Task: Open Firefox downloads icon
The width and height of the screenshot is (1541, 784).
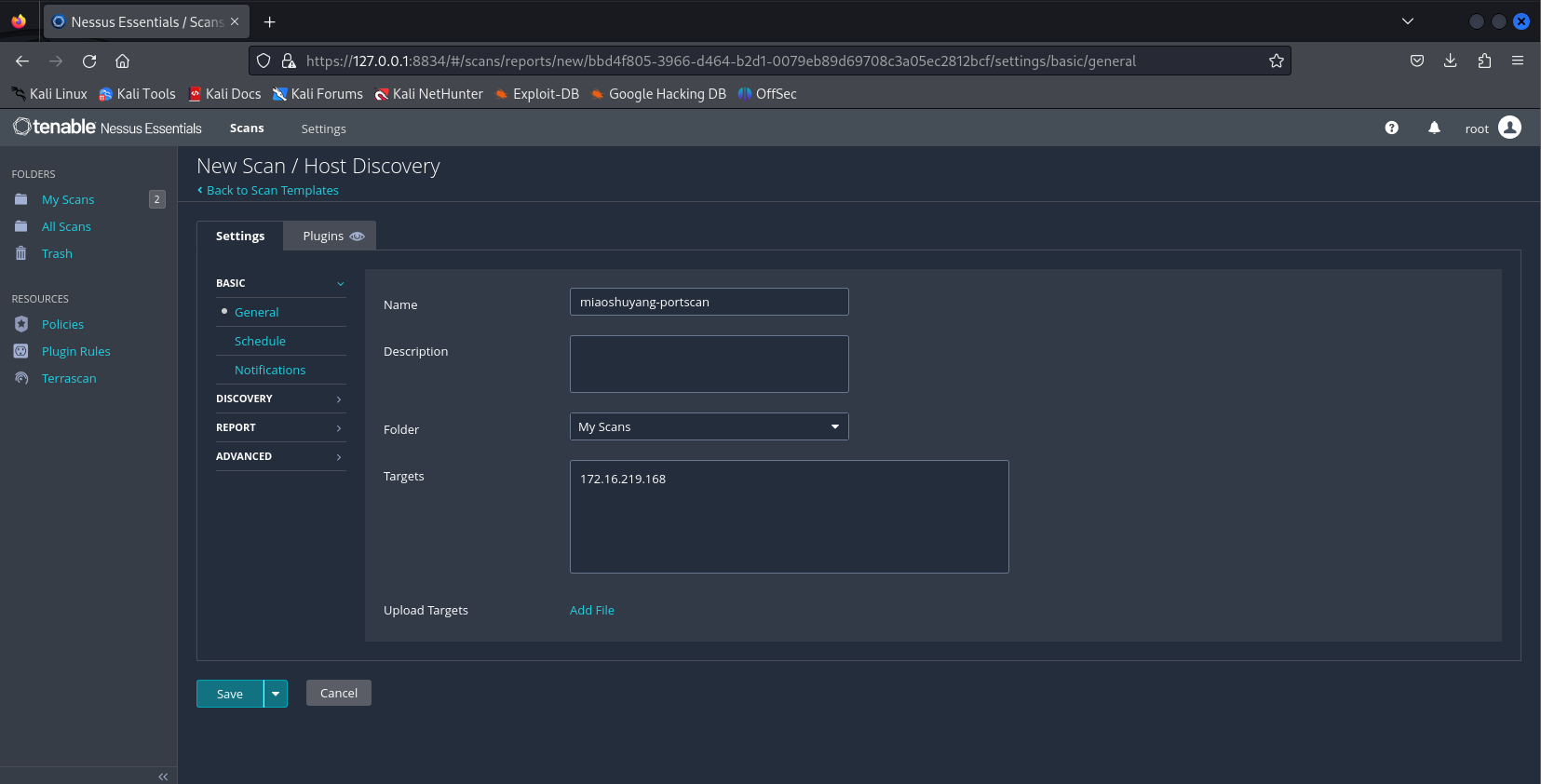Action: click(1450, 61)
